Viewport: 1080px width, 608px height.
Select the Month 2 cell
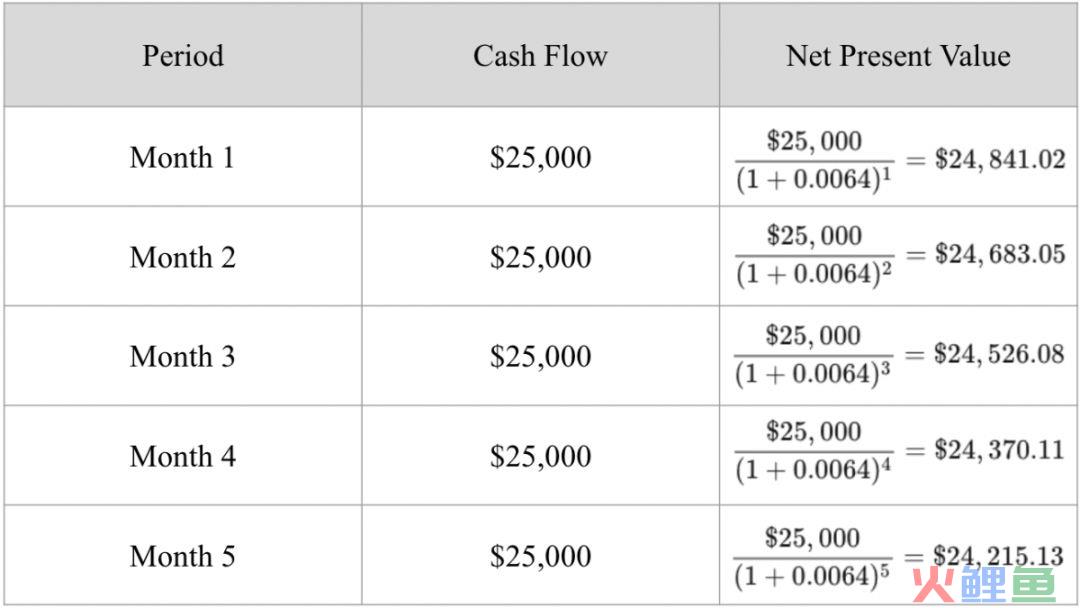tap(183, 258)
